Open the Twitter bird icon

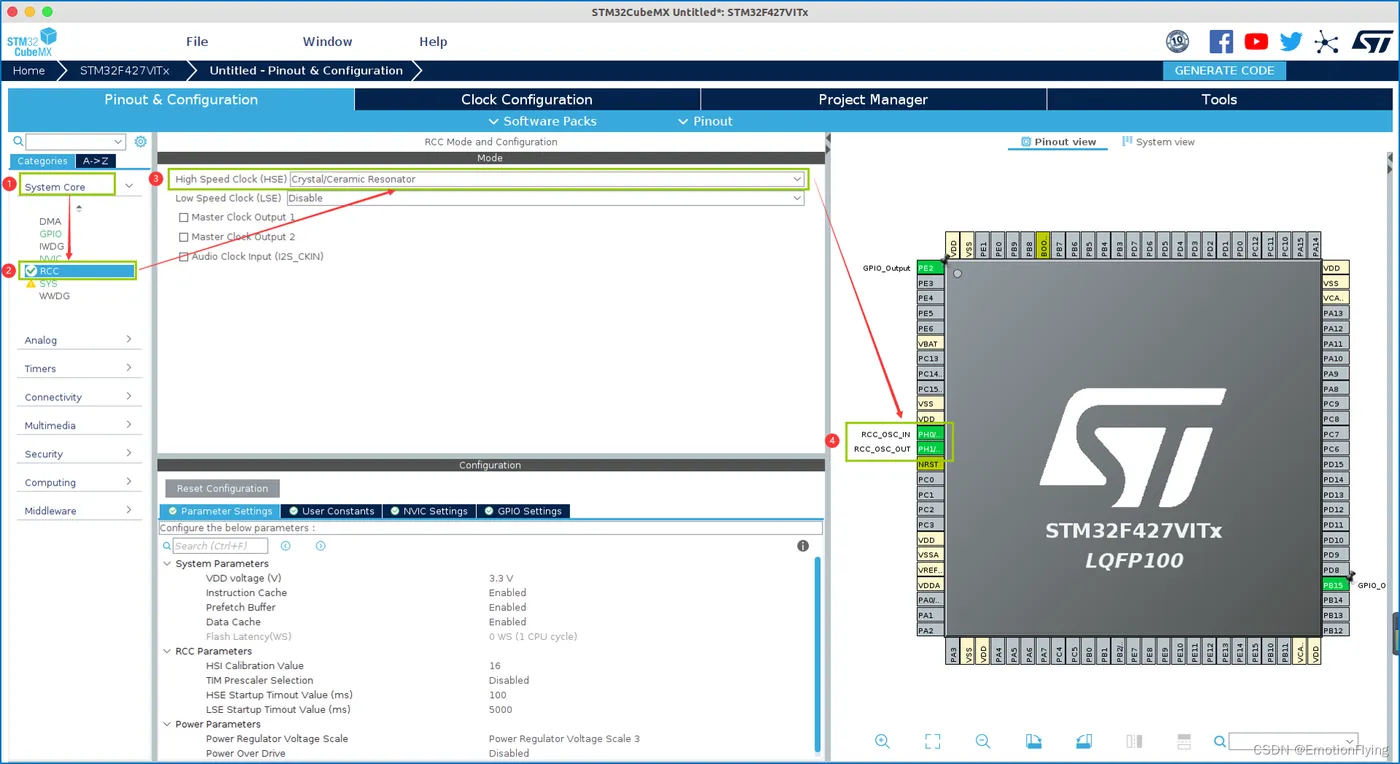[x=1291, y=41]
